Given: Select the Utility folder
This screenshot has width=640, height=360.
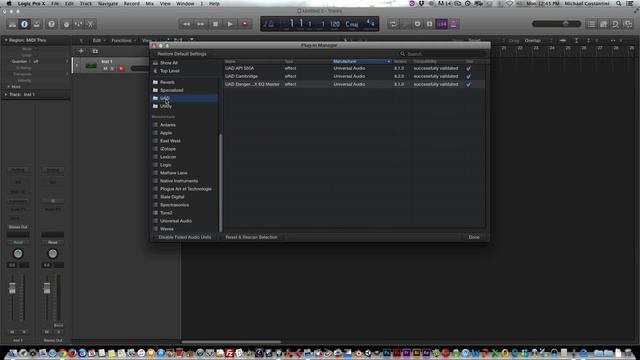Looking at the screenshot, I should click(x=166, y=106).
